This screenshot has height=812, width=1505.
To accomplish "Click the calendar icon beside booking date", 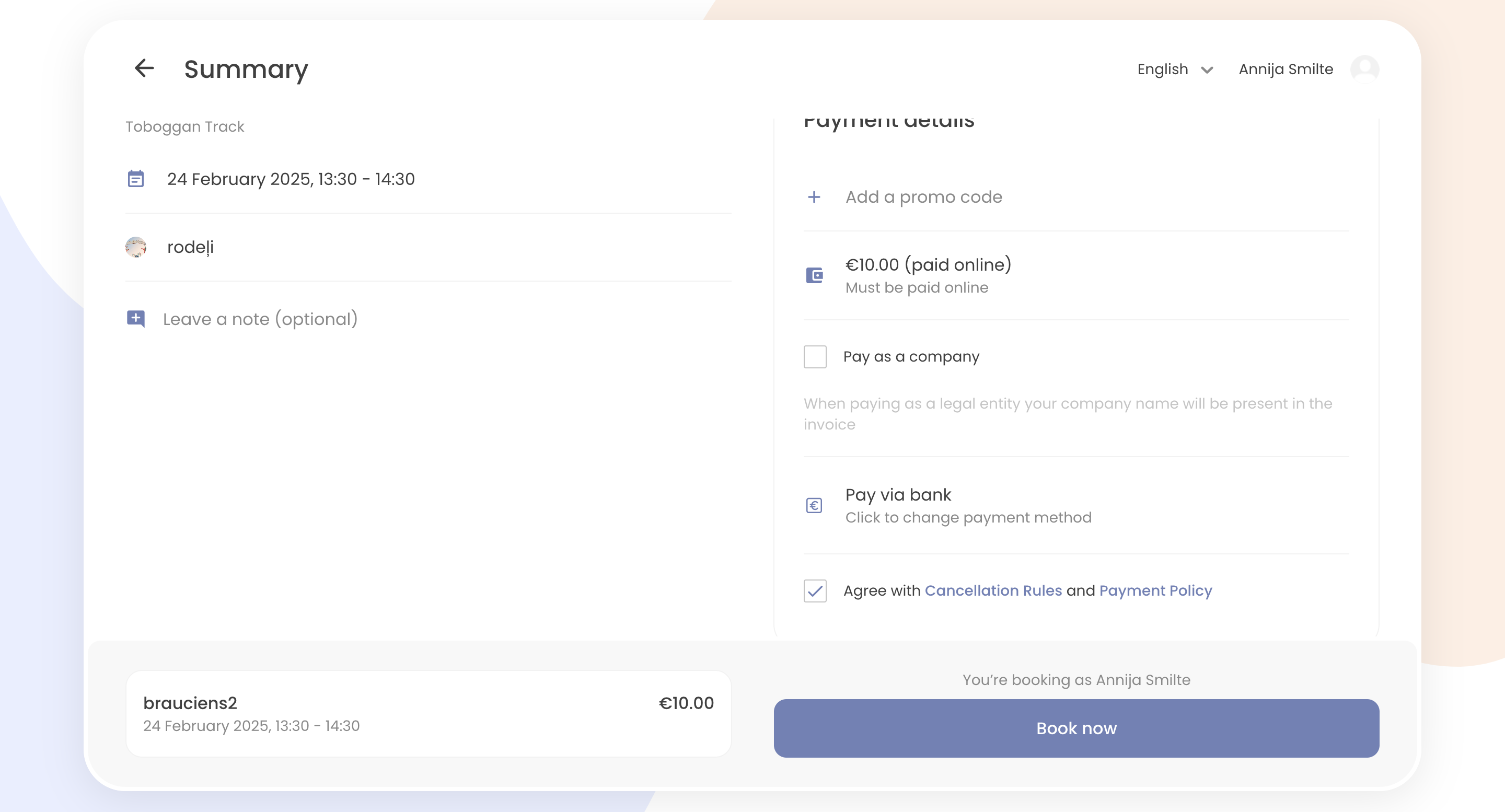I will point(135,179).
